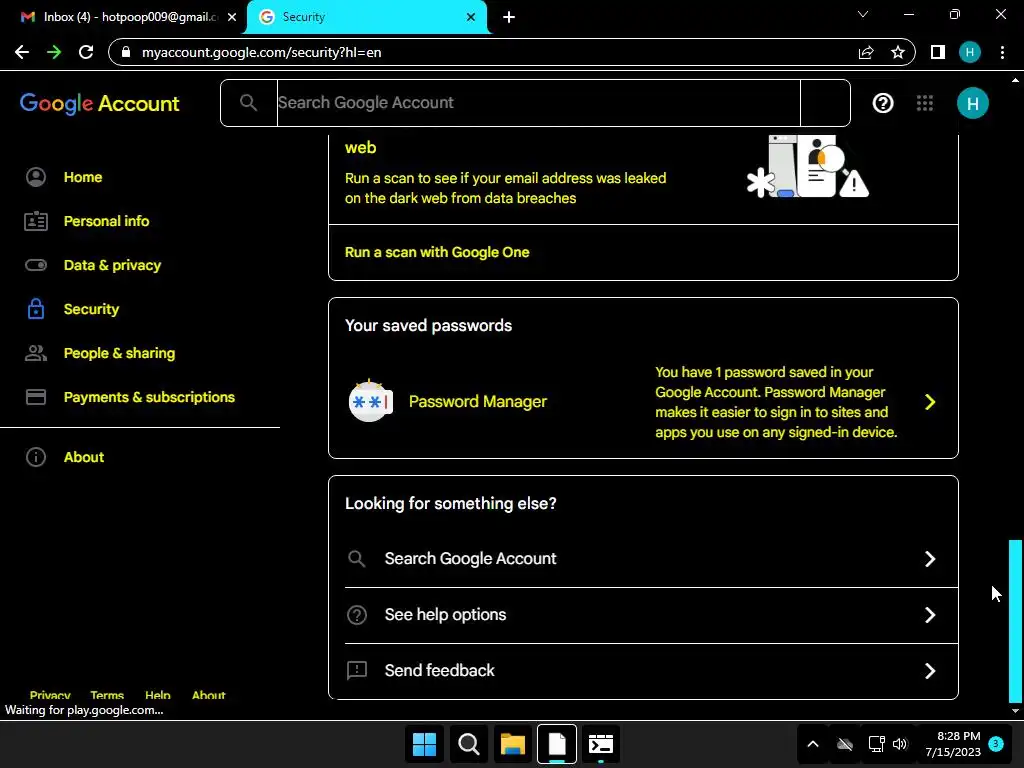Close the Gmail Inbox tab
Image resolution: width=1024 pixels, height=768 pixels.
point(232,17)
